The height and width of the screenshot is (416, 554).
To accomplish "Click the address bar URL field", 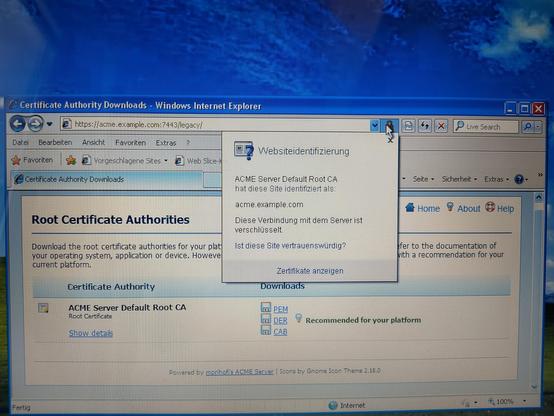I will click(215, 125).
